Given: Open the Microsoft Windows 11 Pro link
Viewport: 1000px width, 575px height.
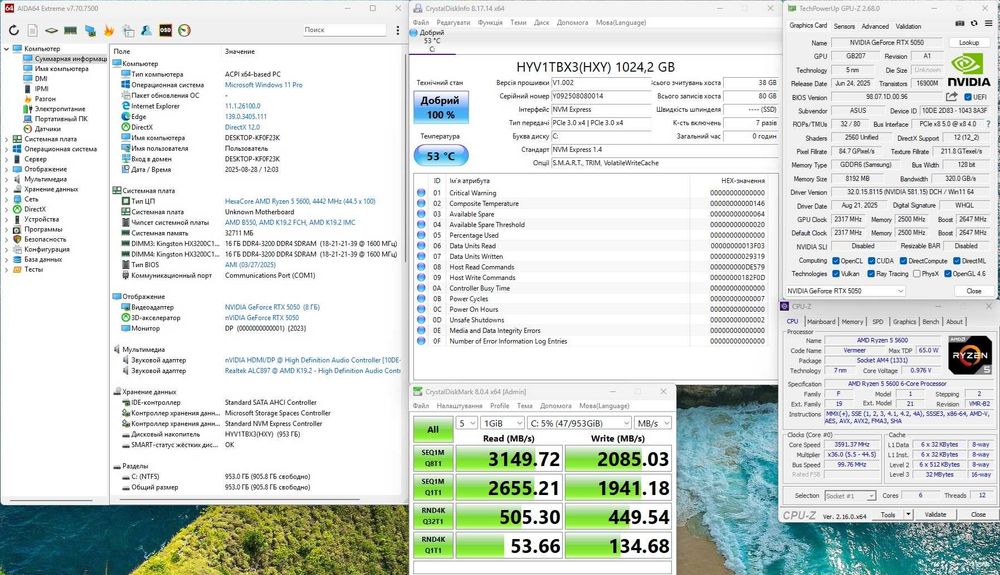Looking at the screenshot, I should point(263,85).
